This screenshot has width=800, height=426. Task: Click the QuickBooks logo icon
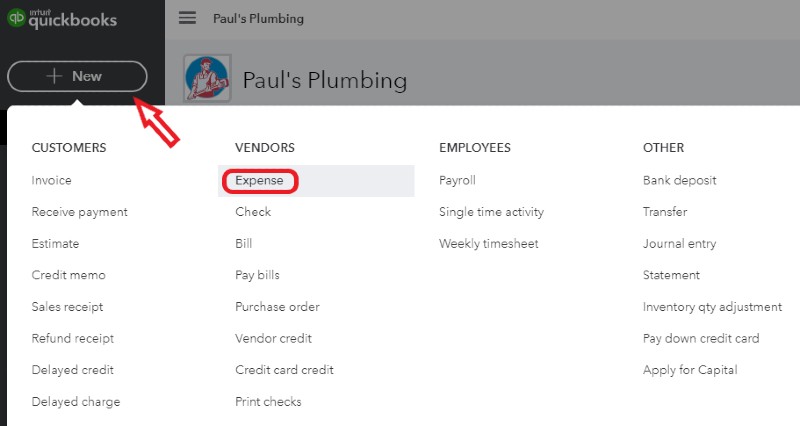click(16, 18)
